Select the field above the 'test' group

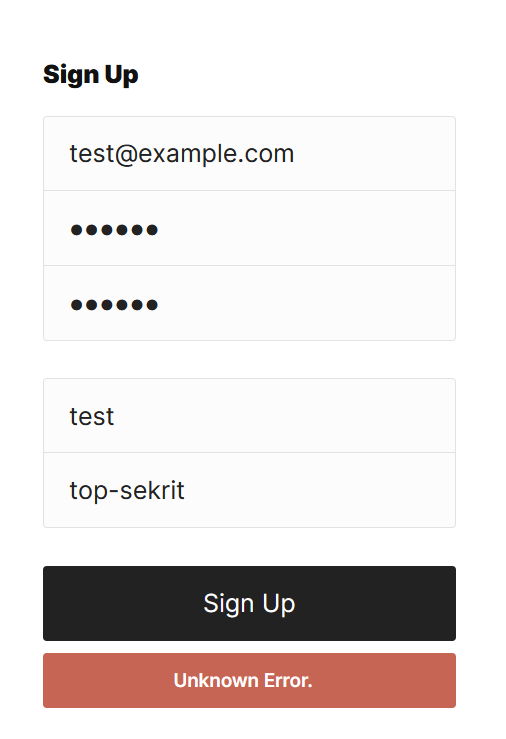(x=249, y=303)
